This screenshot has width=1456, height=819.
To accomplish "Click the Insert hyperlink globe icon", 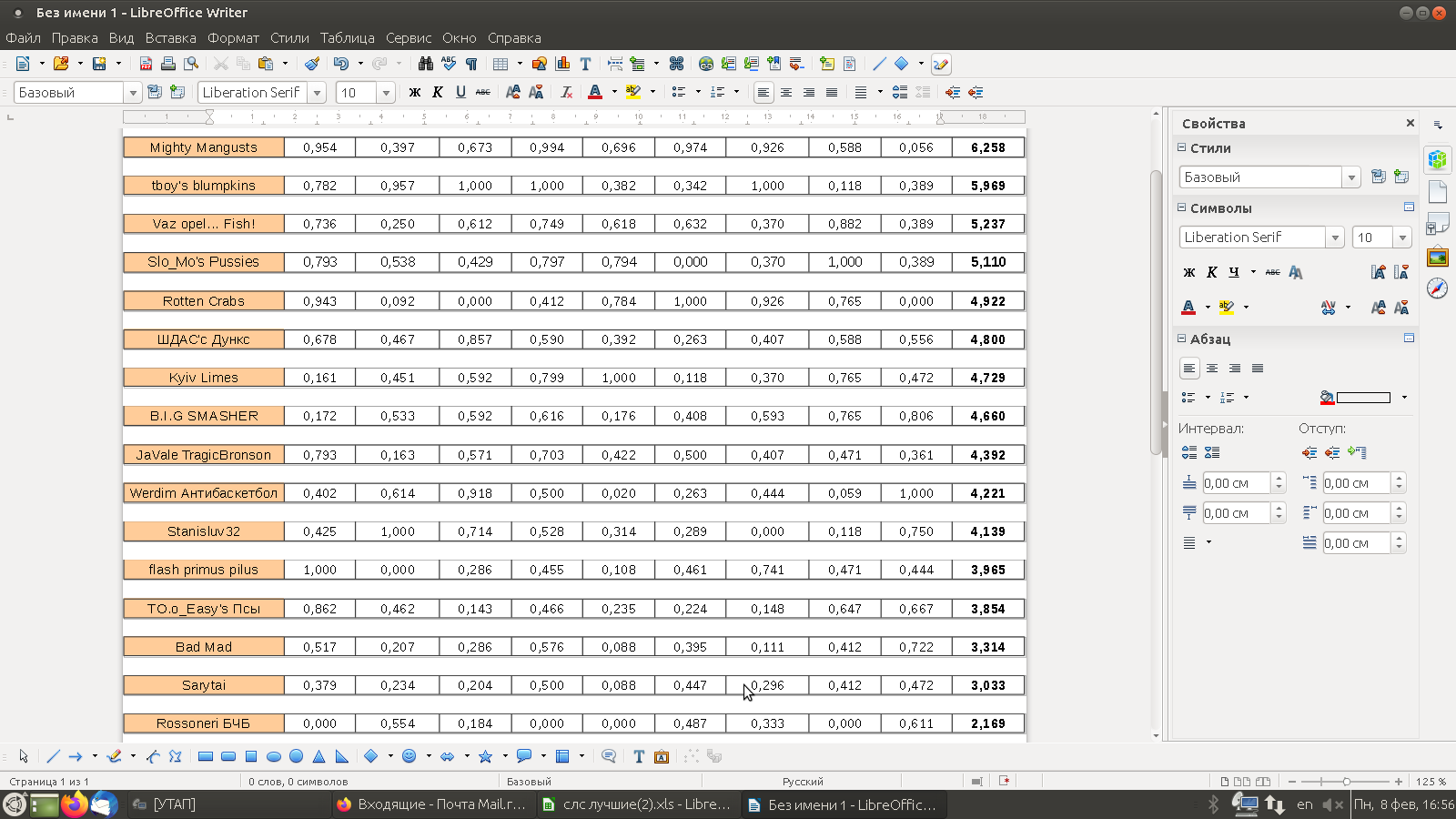I will pyautogui.click(x=705, y=64).
